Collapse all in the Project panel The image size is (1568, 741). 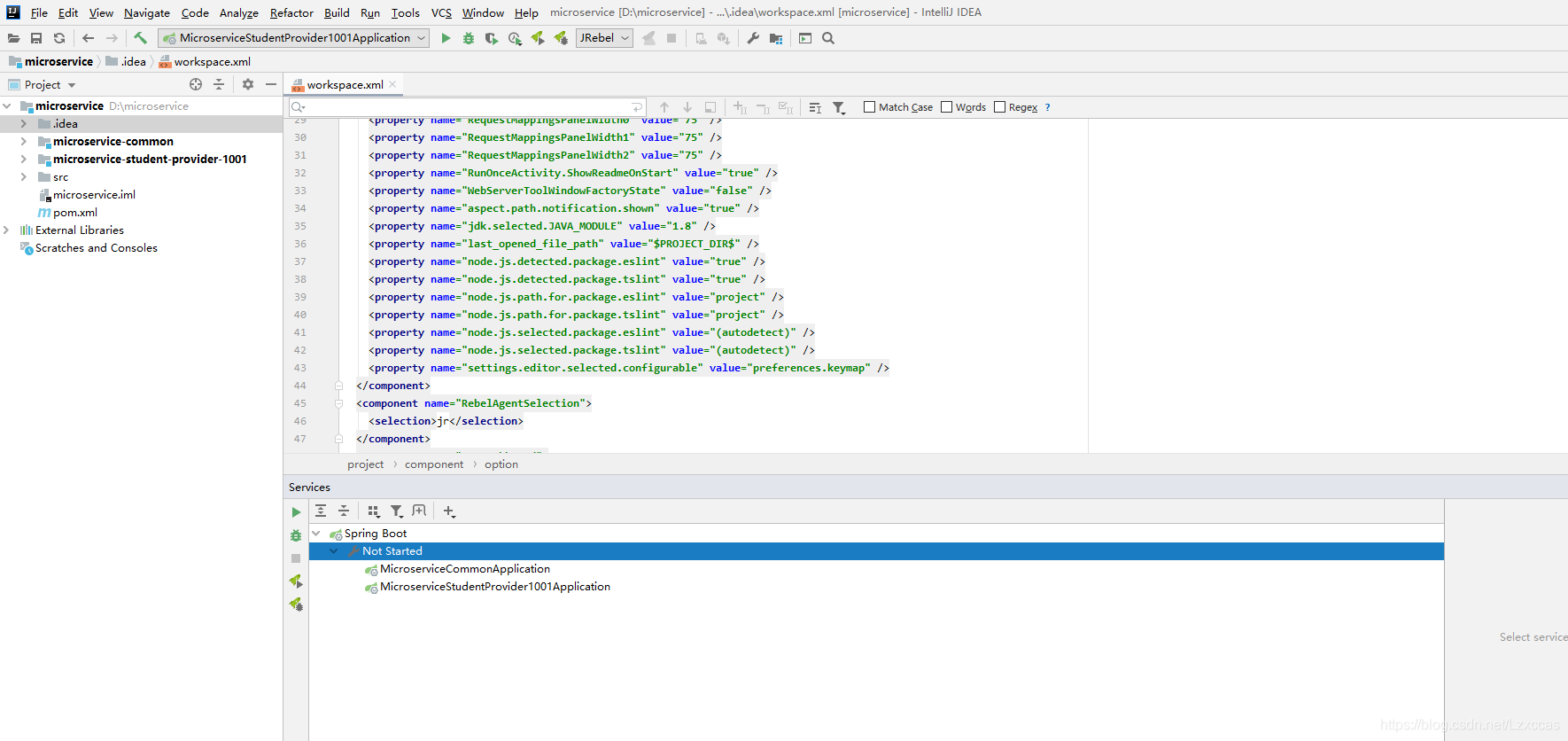[219, 84]
